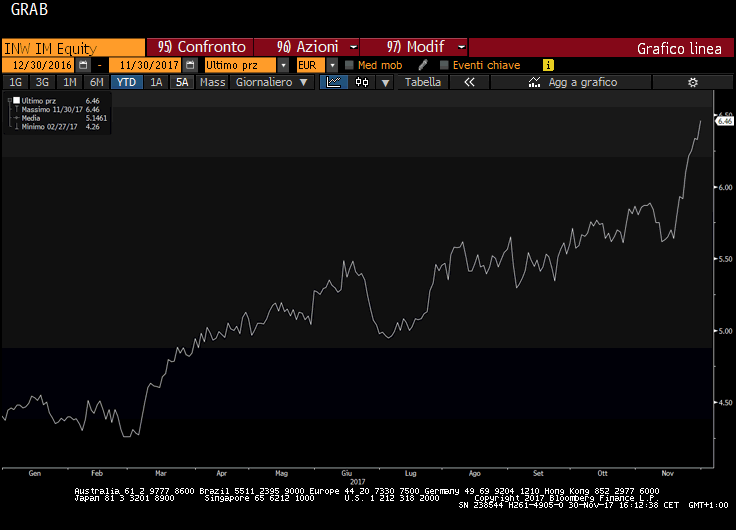Click the yellow info icon
The image size is (736, 530).
(548, 65)
